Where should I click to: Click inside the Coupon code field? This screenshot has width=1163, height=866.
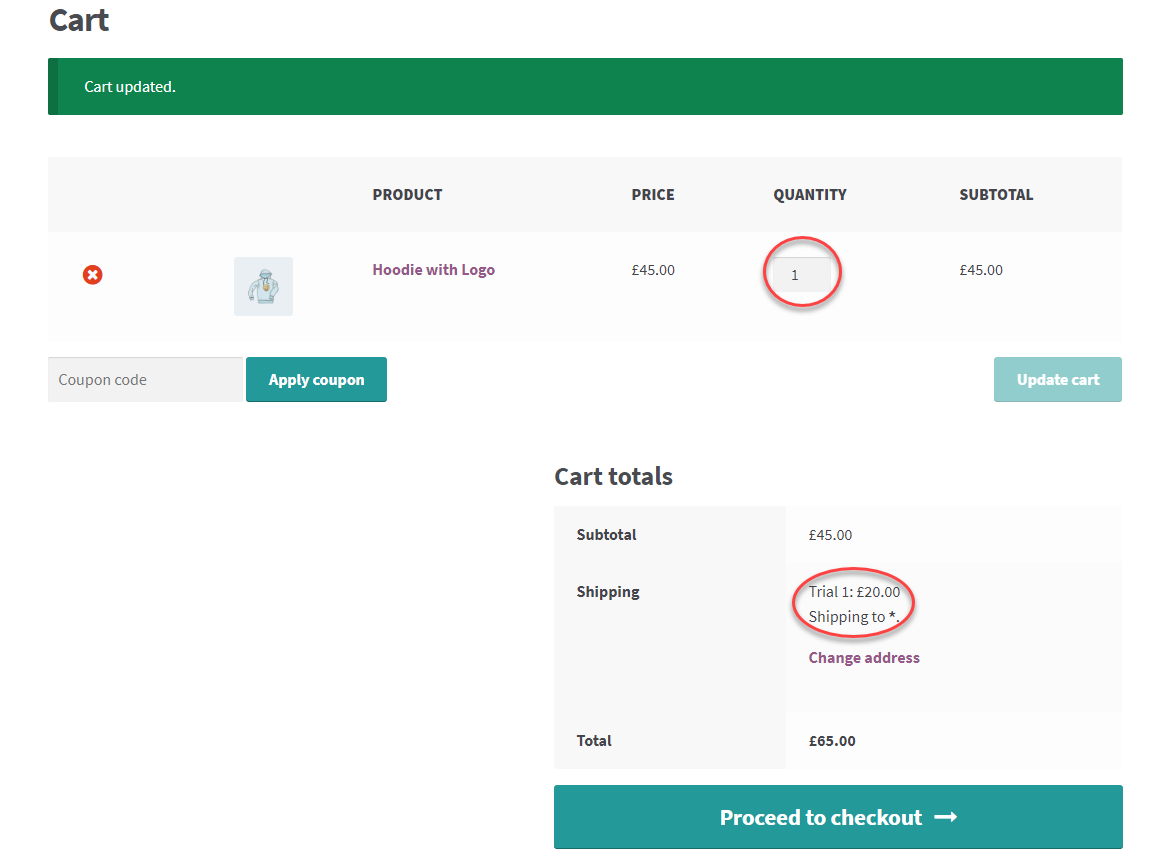click(x=144, y=379)
